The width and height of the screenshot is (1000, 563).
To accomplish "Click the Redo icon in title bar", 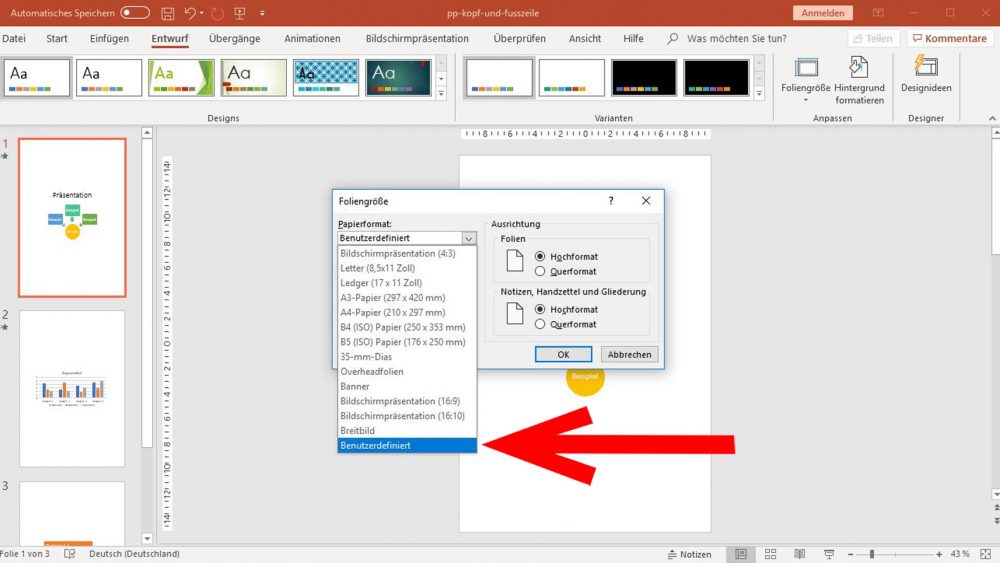I will point(217,13).
